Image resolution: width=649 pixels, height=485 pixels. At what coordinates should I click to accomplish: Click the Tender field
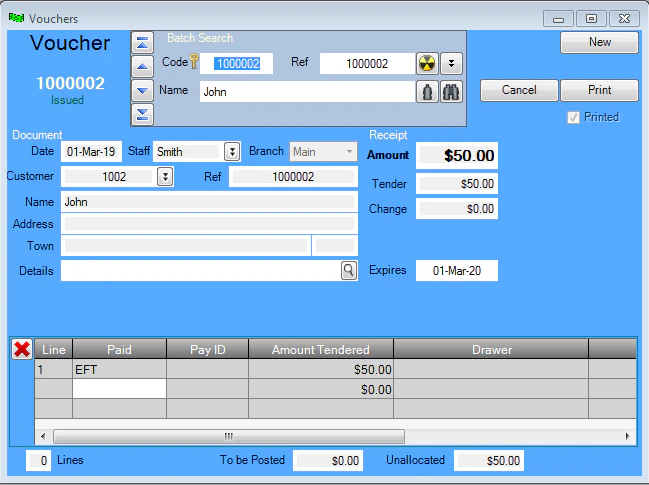click(457, 184)
